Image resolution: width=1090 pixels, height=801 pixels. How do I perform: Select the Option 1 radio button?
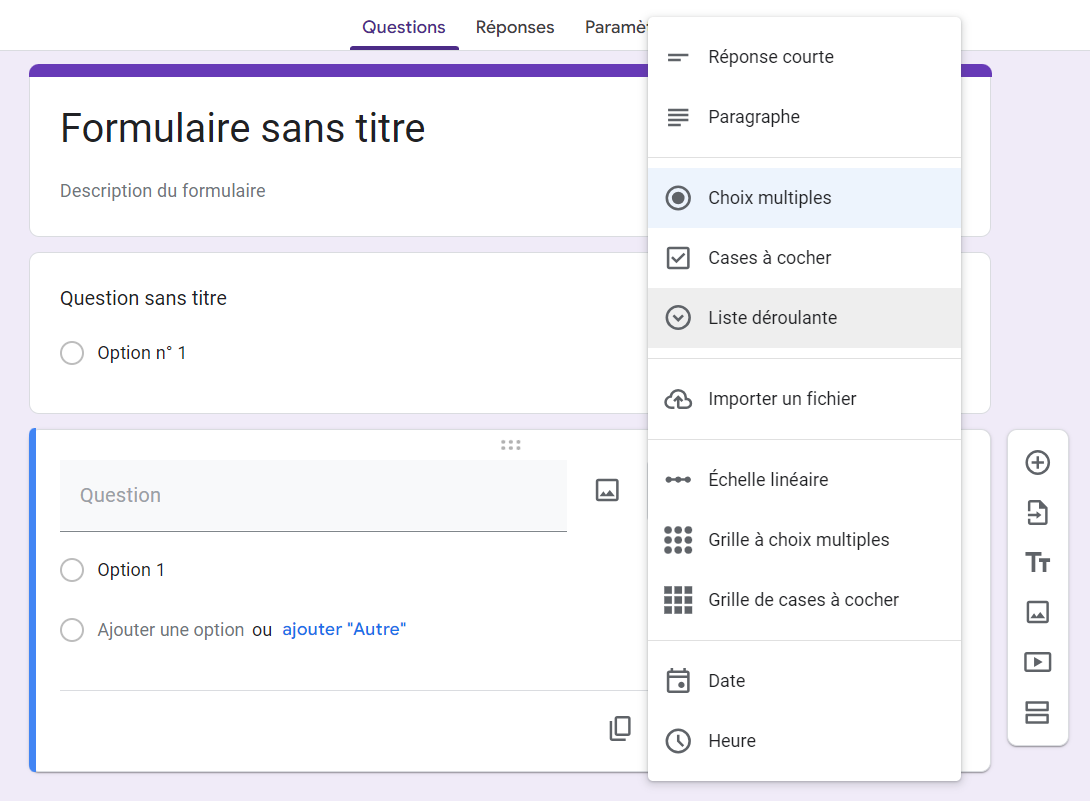(x=72, y=570)
